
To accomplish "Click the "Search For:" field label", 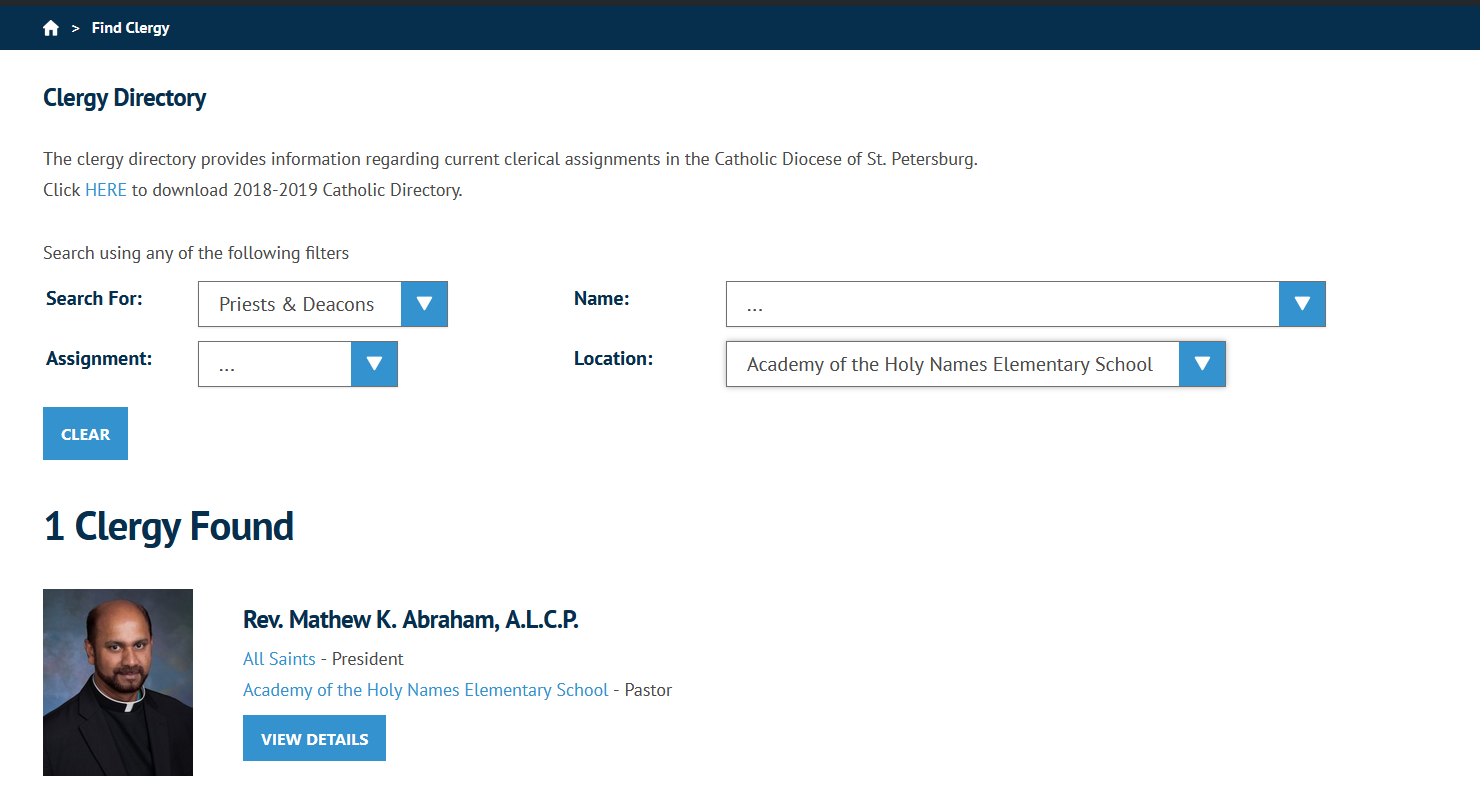I will [x=94, y=298].
